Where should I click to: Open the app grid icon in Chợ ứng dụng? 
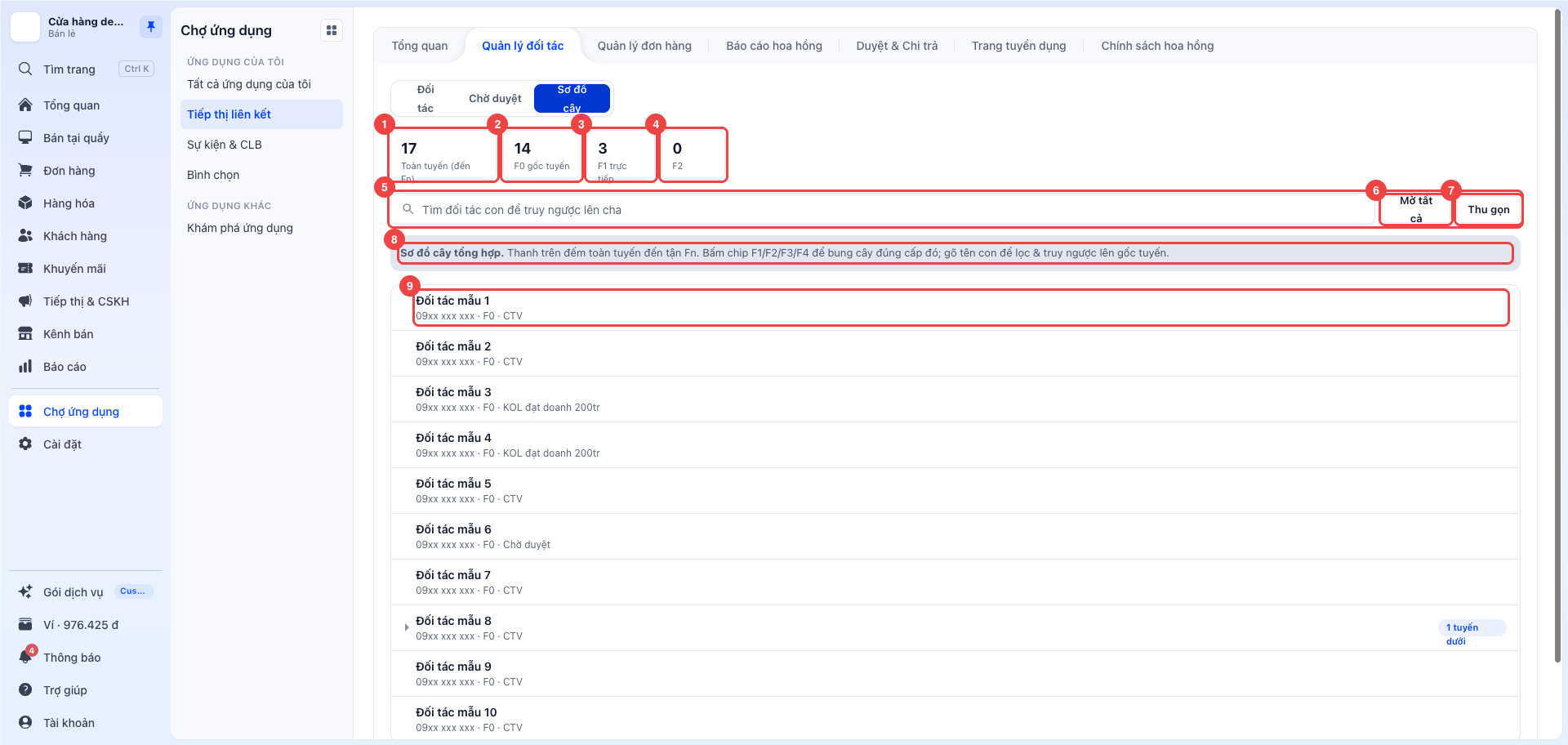(332, 30)
